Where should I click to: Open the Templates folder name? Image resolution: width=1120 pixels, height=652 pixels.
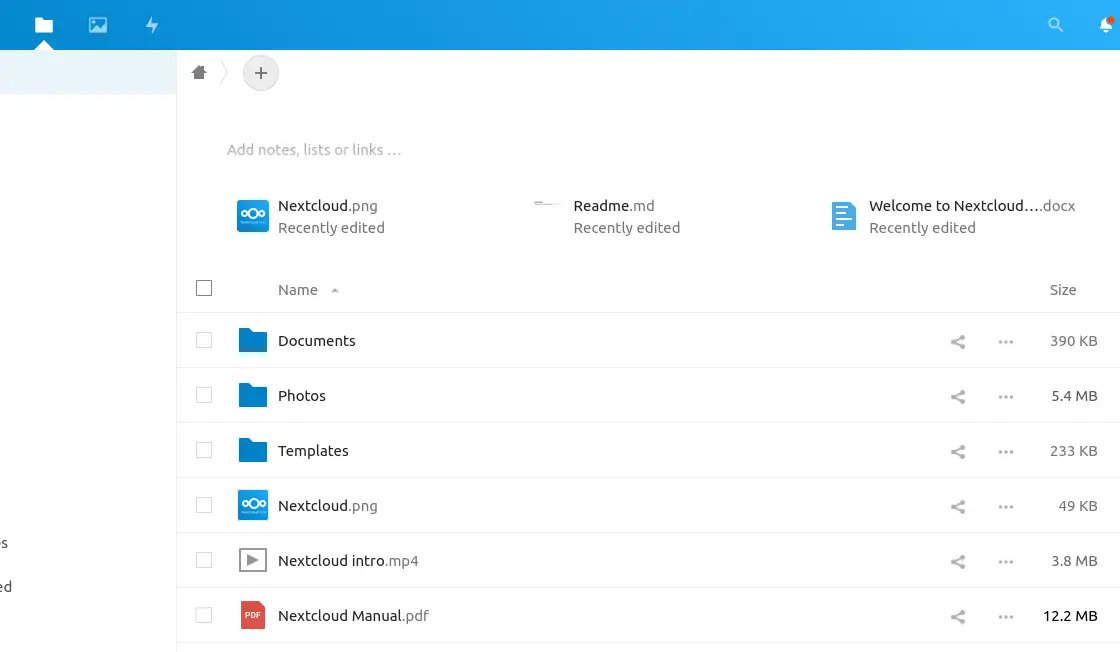click(313, 451)
